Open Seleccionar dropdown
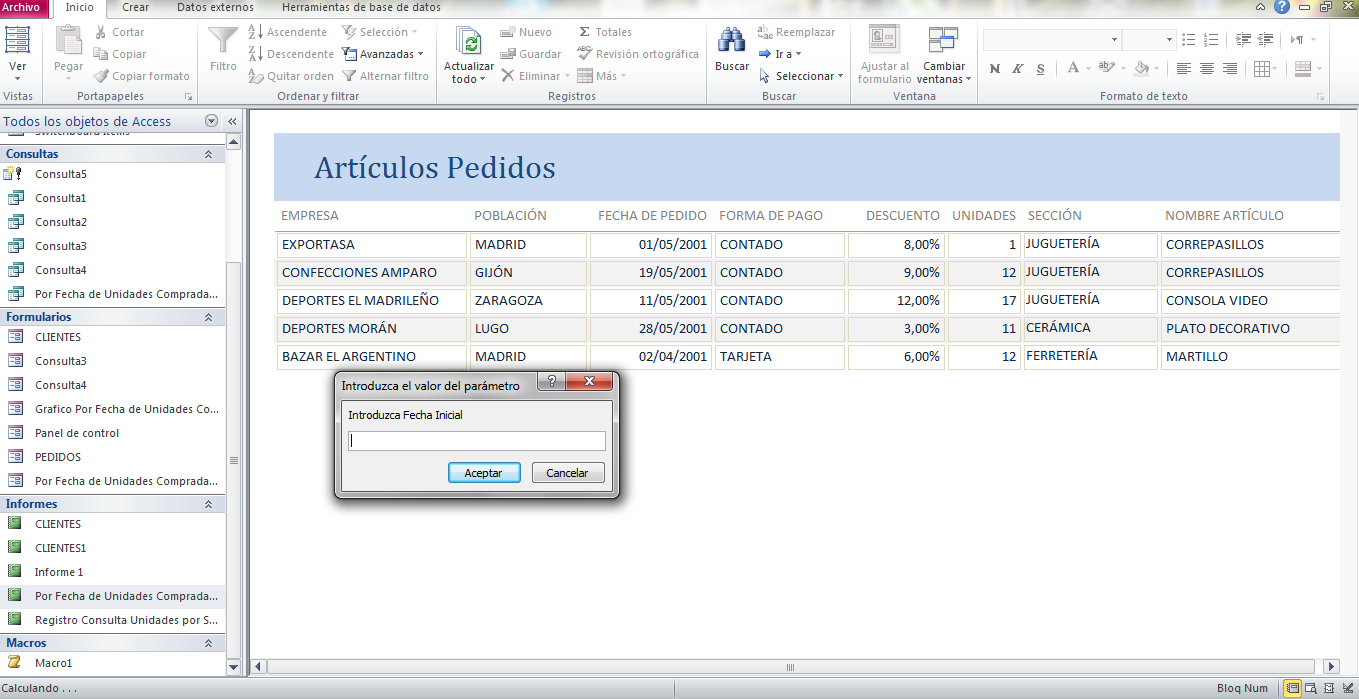This screenshot has width=1359, height=699. click(801, 76)
